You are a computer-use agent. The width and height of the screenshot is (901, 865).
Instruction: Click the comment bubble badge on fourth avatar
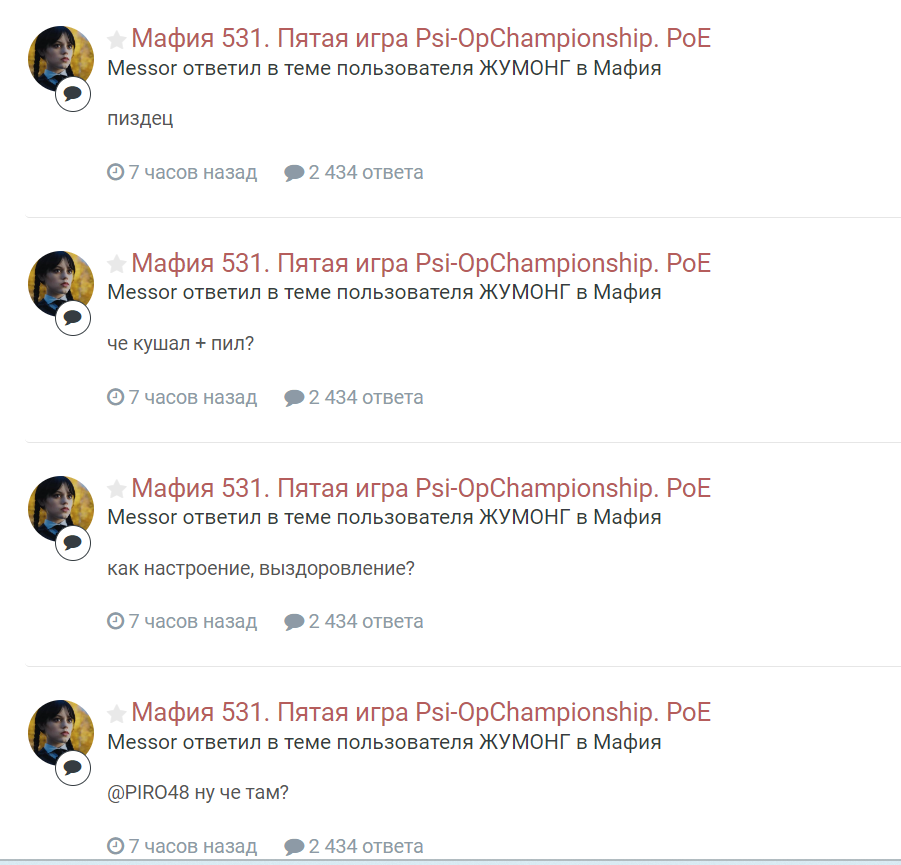73,767
